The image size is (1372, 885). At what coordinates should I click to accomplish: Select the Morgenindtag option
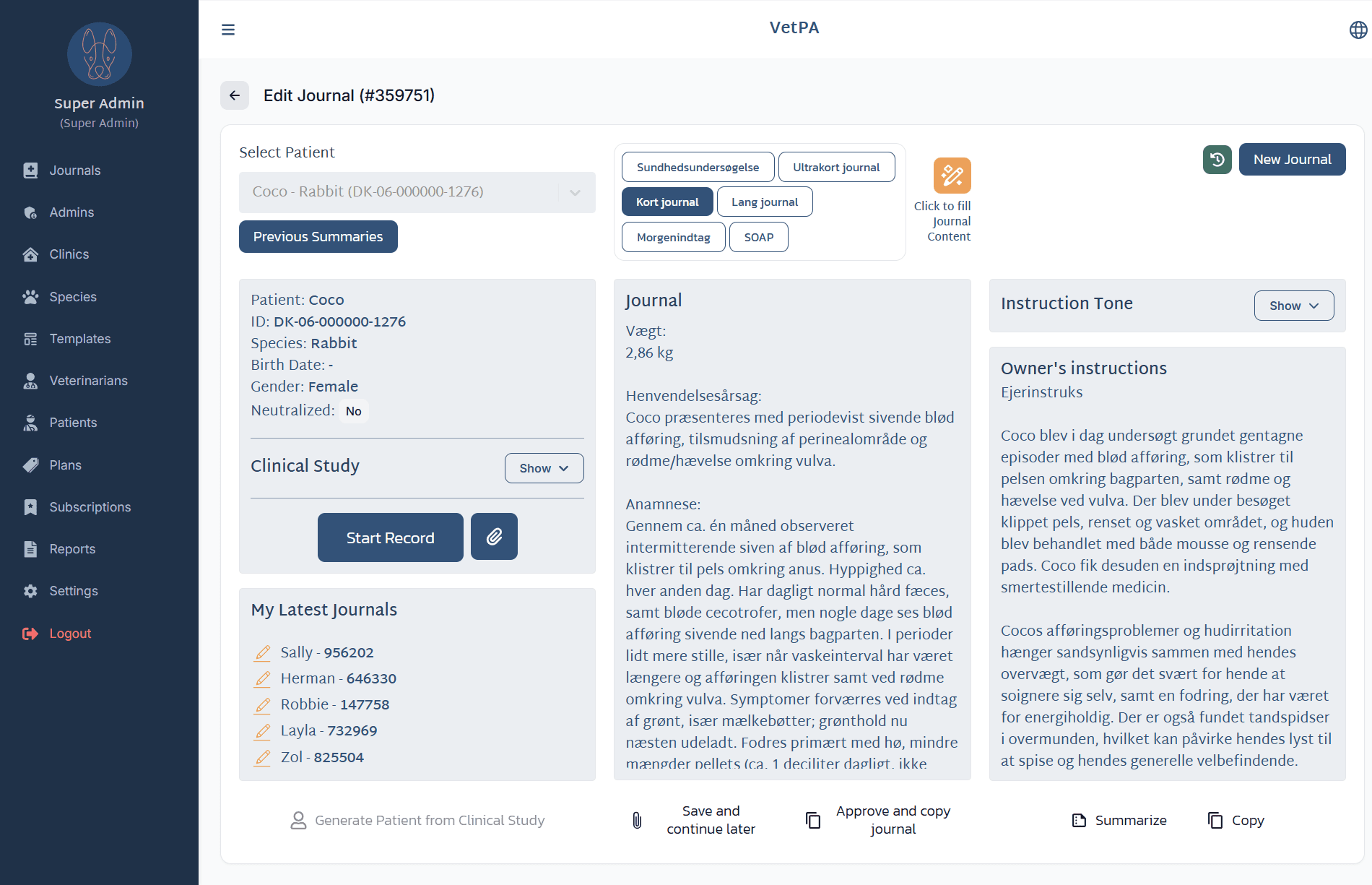pyautogui.click(x=673, y=236)
